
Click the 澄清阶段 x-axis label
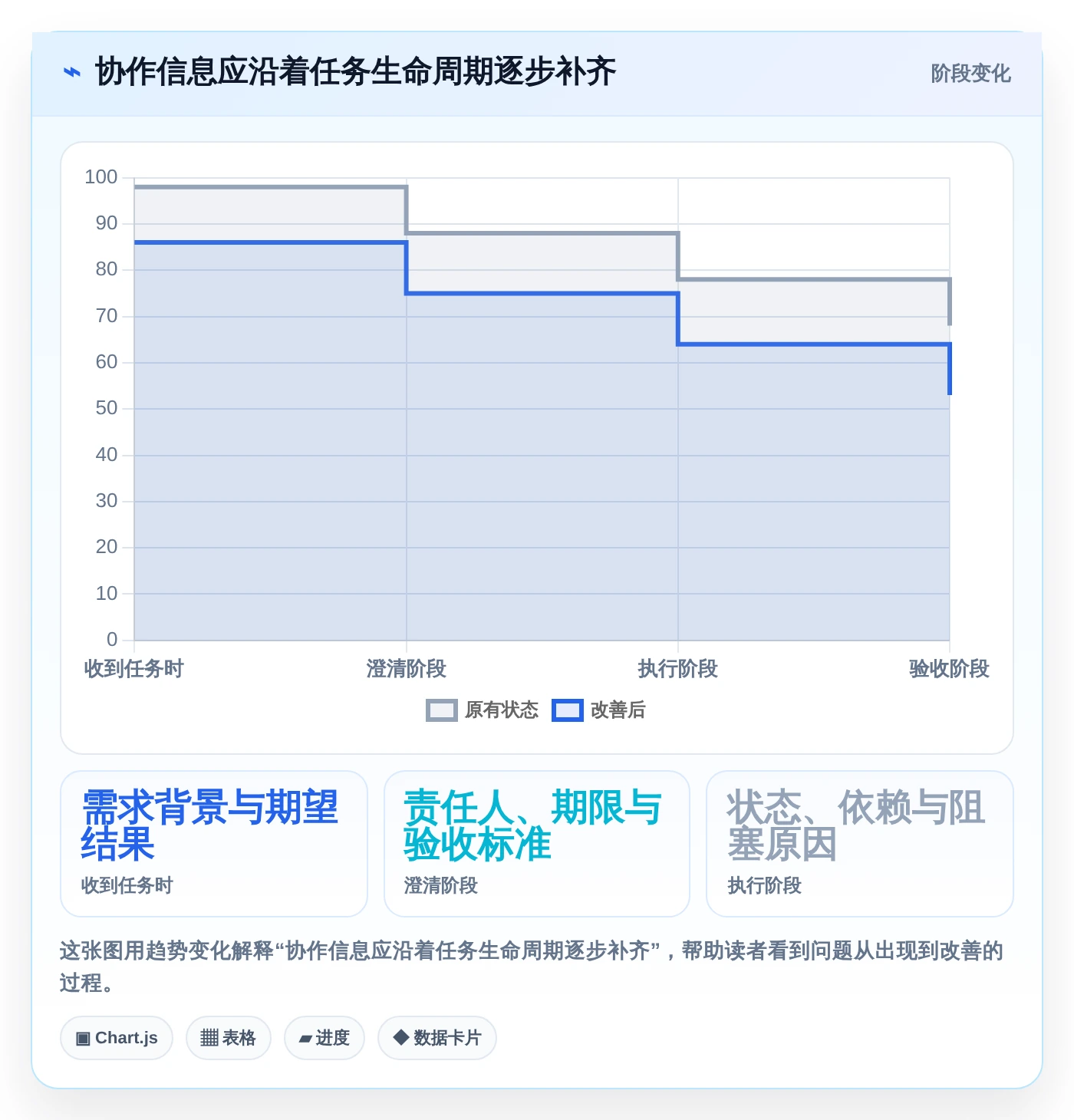(407, 669)
